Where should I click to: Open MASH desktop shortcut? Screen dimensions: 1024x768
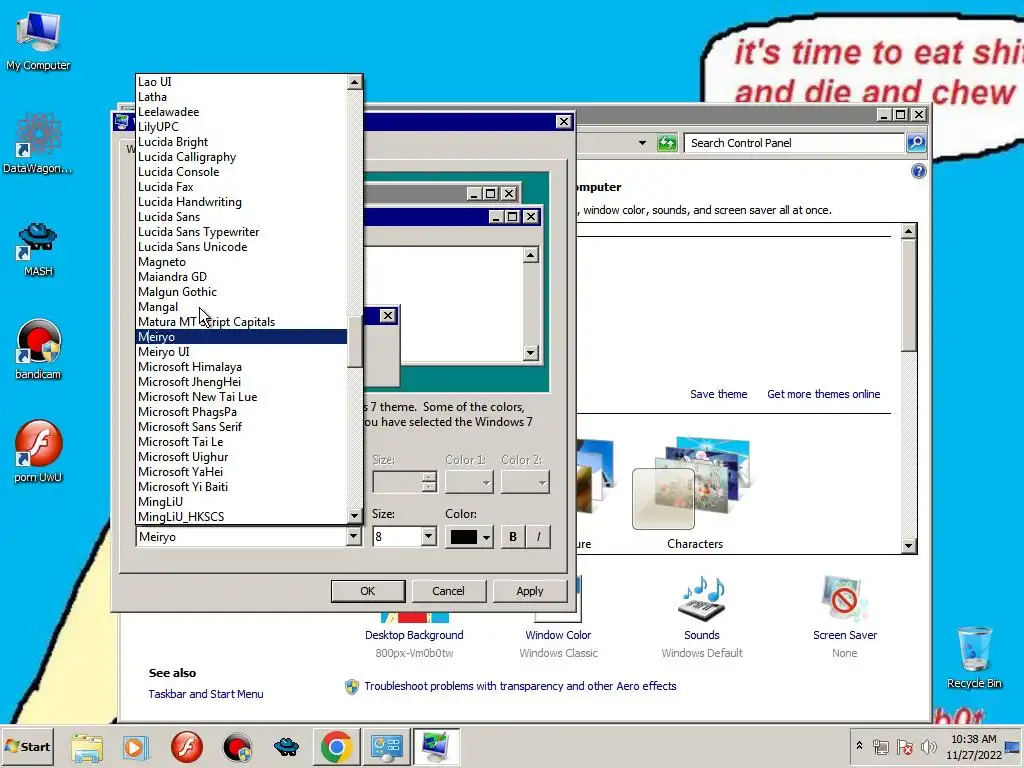tap(38, 248)
